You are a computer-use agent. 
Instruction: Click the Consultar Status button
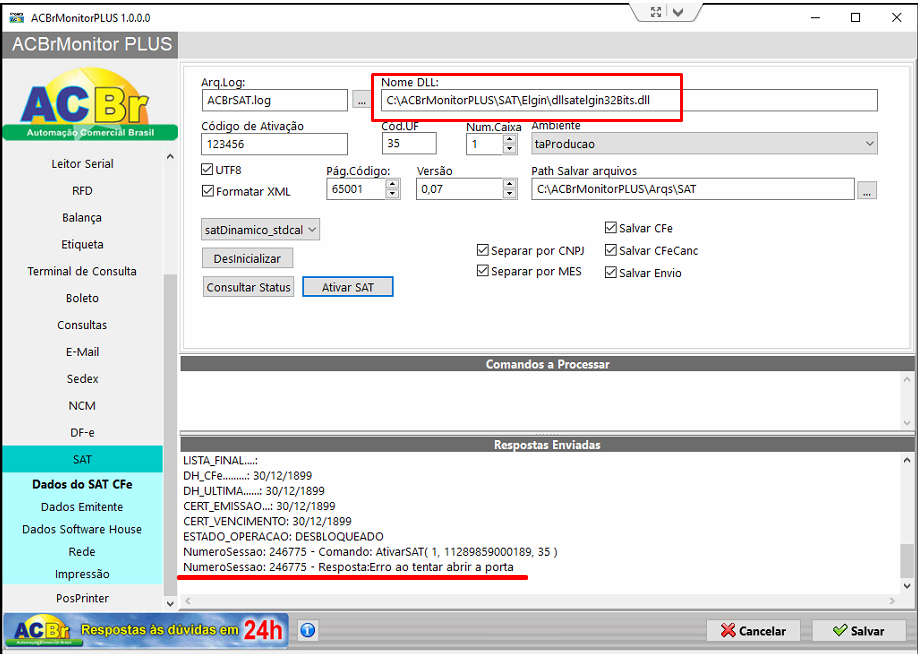click(x=248, y=287)
